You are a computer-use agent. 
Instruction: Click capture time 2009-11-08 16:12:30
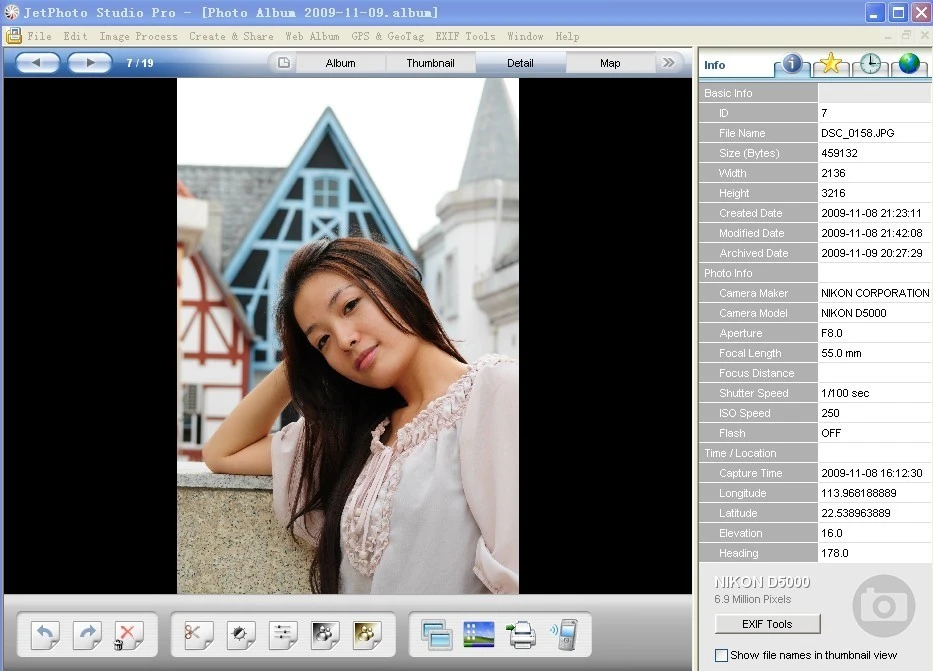point(872,473)
